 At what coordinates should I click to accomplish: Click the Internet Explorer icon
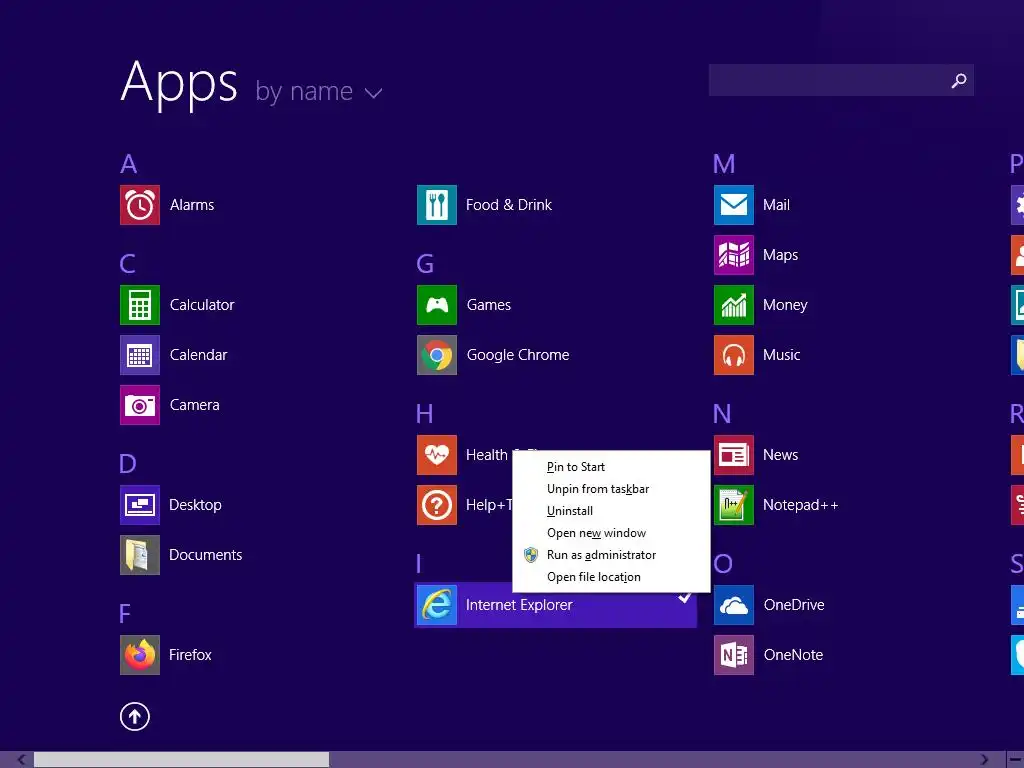click(x=437, y=605)
